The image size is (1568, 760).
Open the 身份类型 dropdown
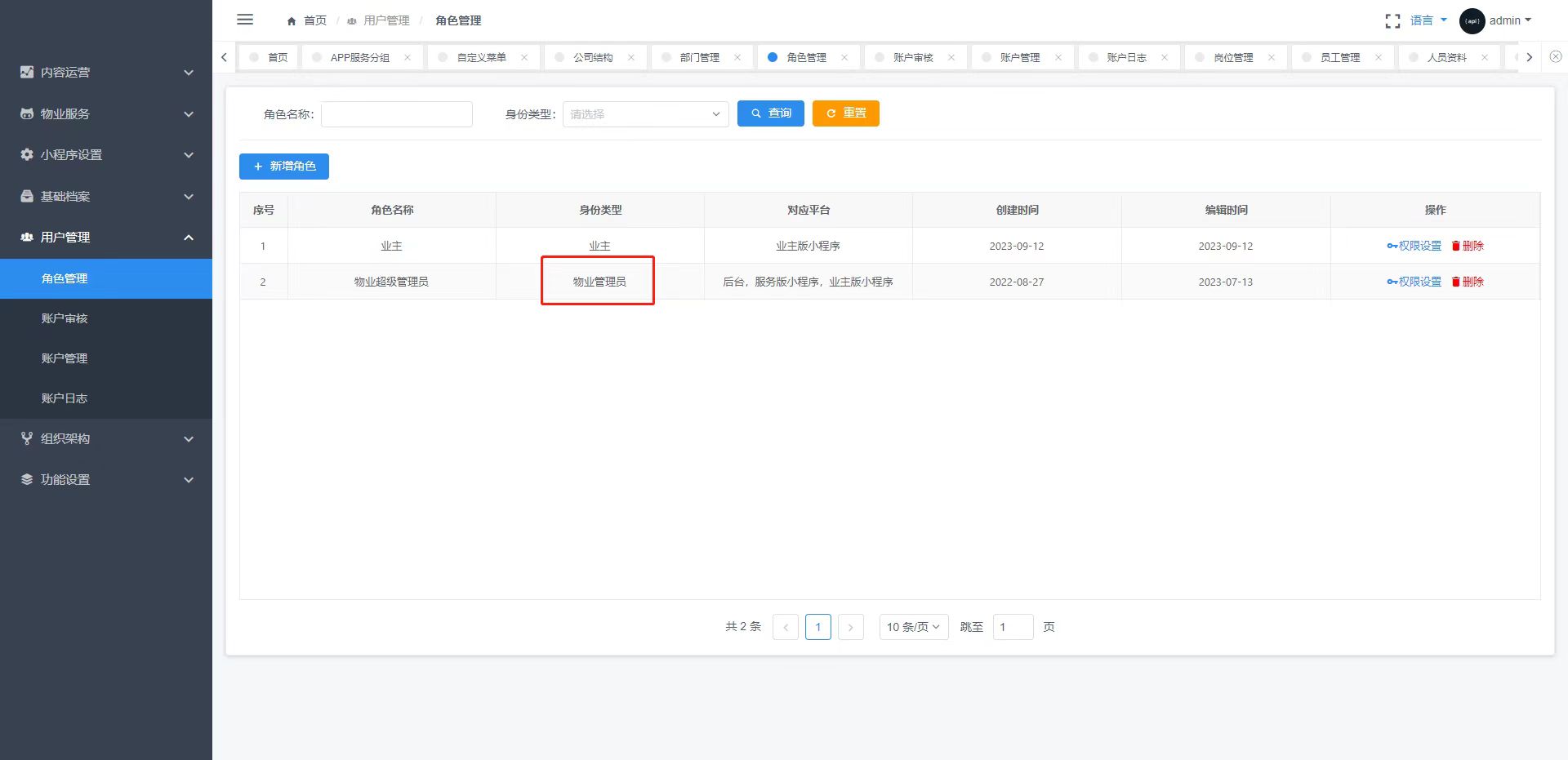tap(645, 114)
